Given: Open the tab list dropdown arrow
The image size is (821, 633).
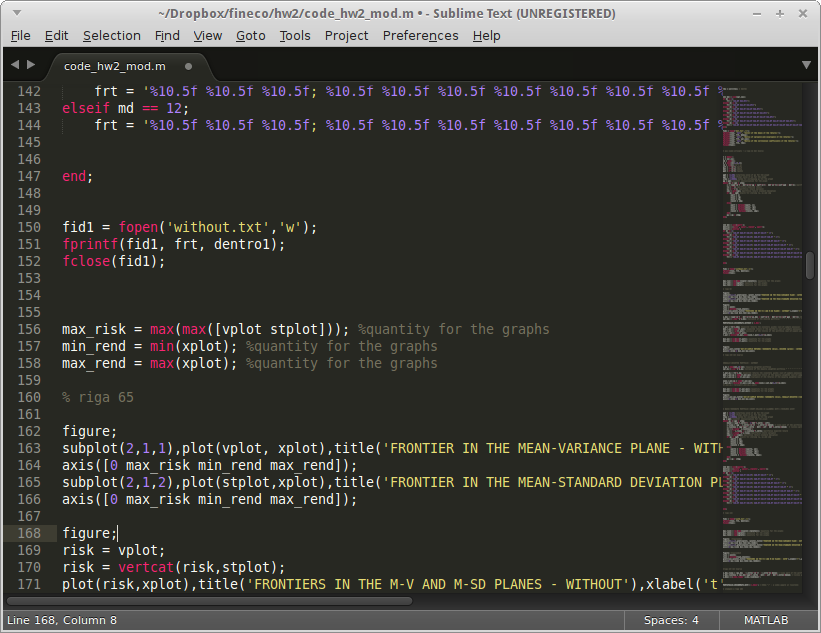Looking at the screenshot, I should coord(806,65).
